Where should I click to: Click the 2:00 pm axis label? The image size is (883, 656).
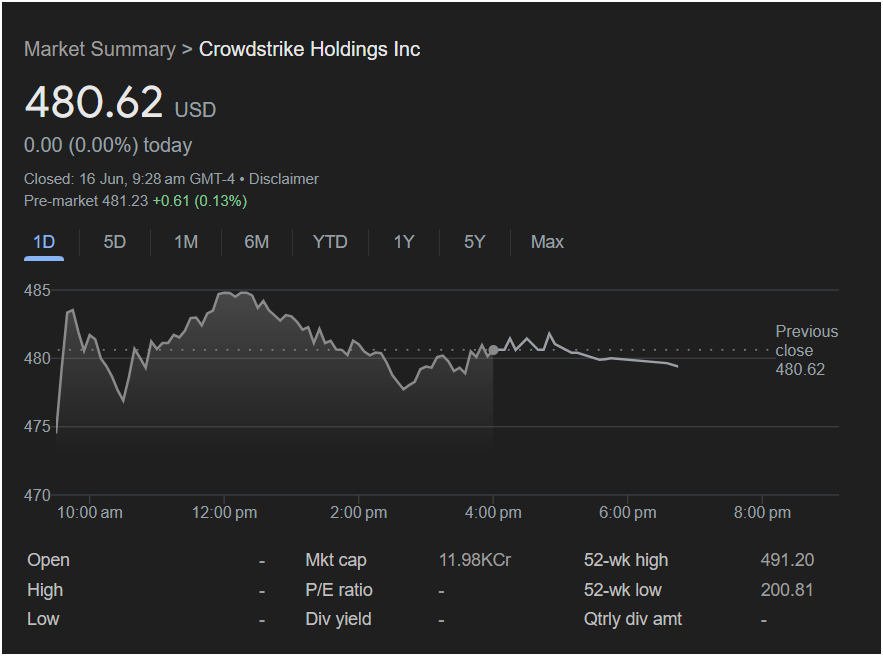coord(359,512)
